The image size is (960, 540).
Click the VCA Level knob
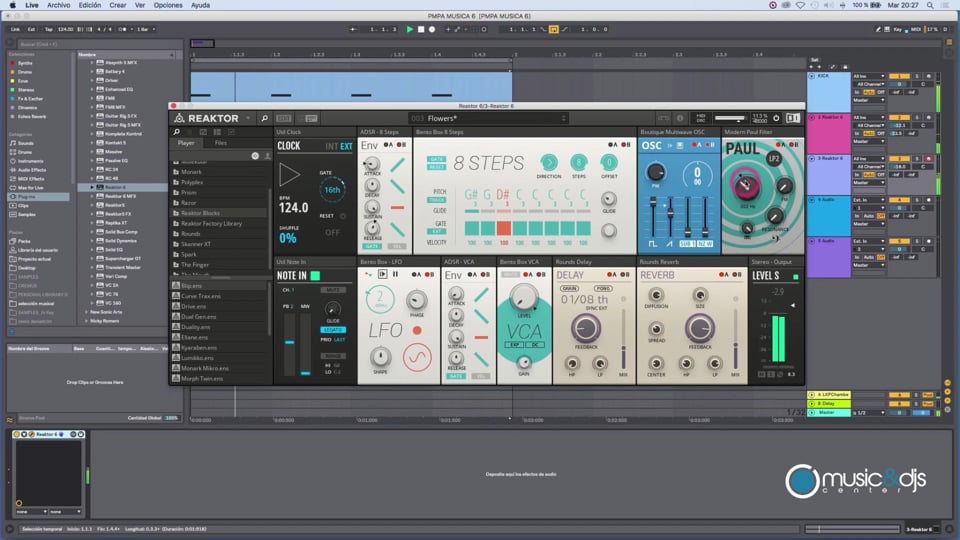[x=523, y=298]
